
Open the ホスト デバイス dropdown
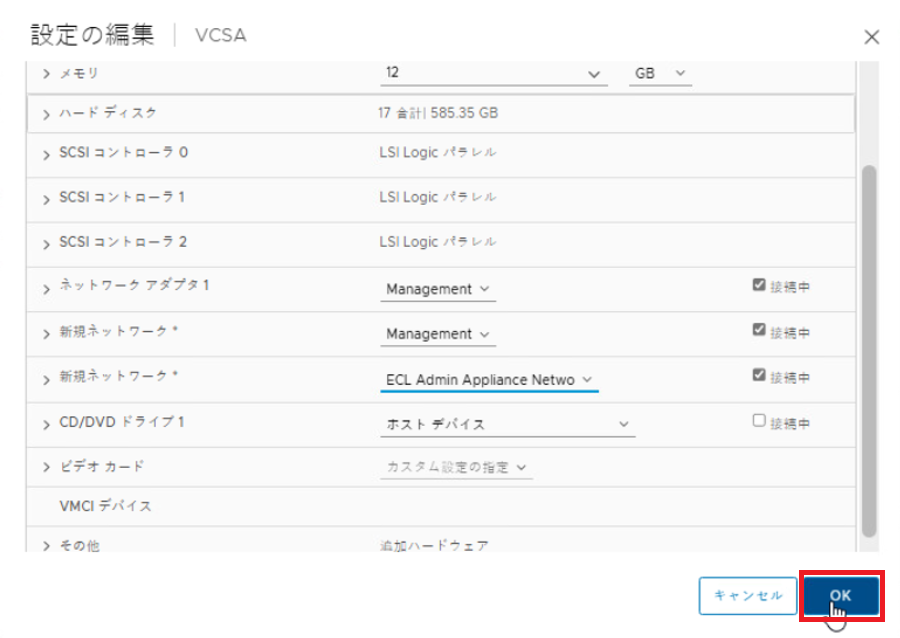(507, 424)
